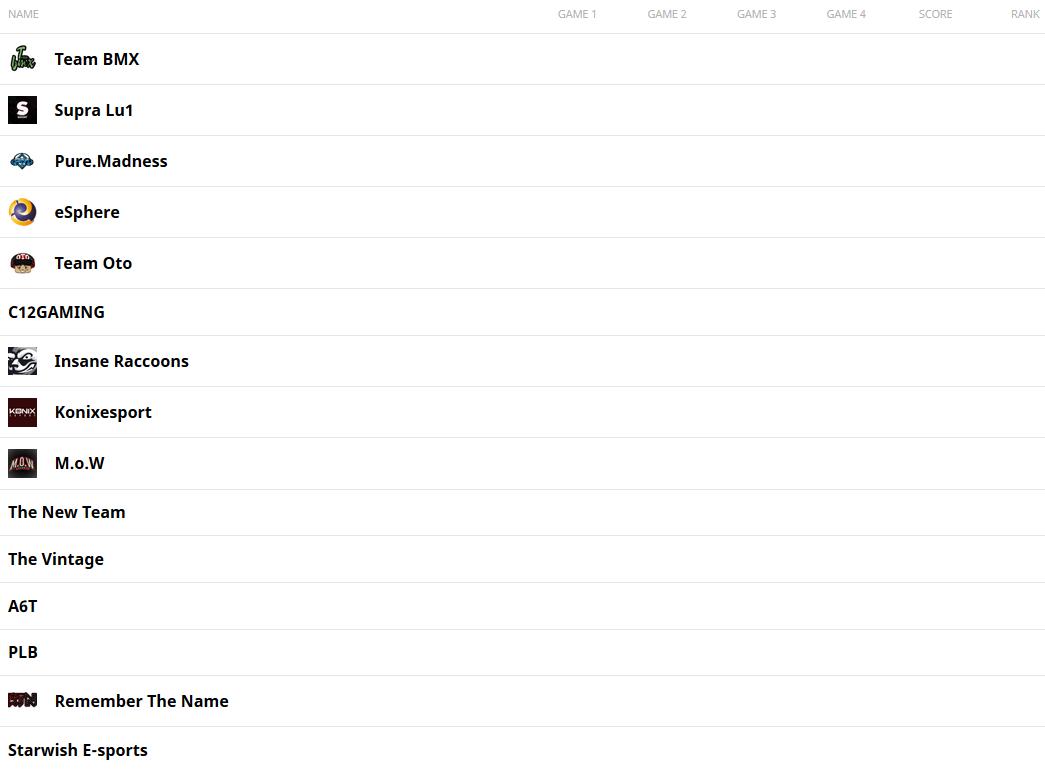
Task: Click the eSphere swirl logo icon
Action: pyautogui.click(x=23, y=212)
